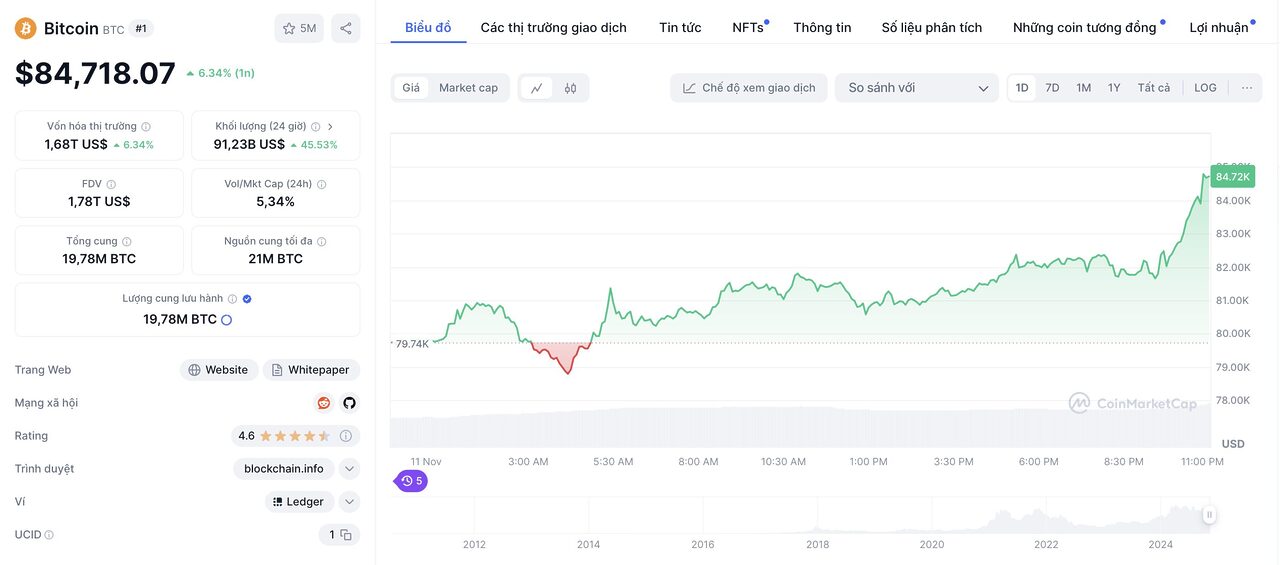Image resolution: width=1280 pixels, height=565 pixels.
Task: Click info icon next to Nguồn cung tối đa
Action: pyautogui.click(x=322, y=241)
